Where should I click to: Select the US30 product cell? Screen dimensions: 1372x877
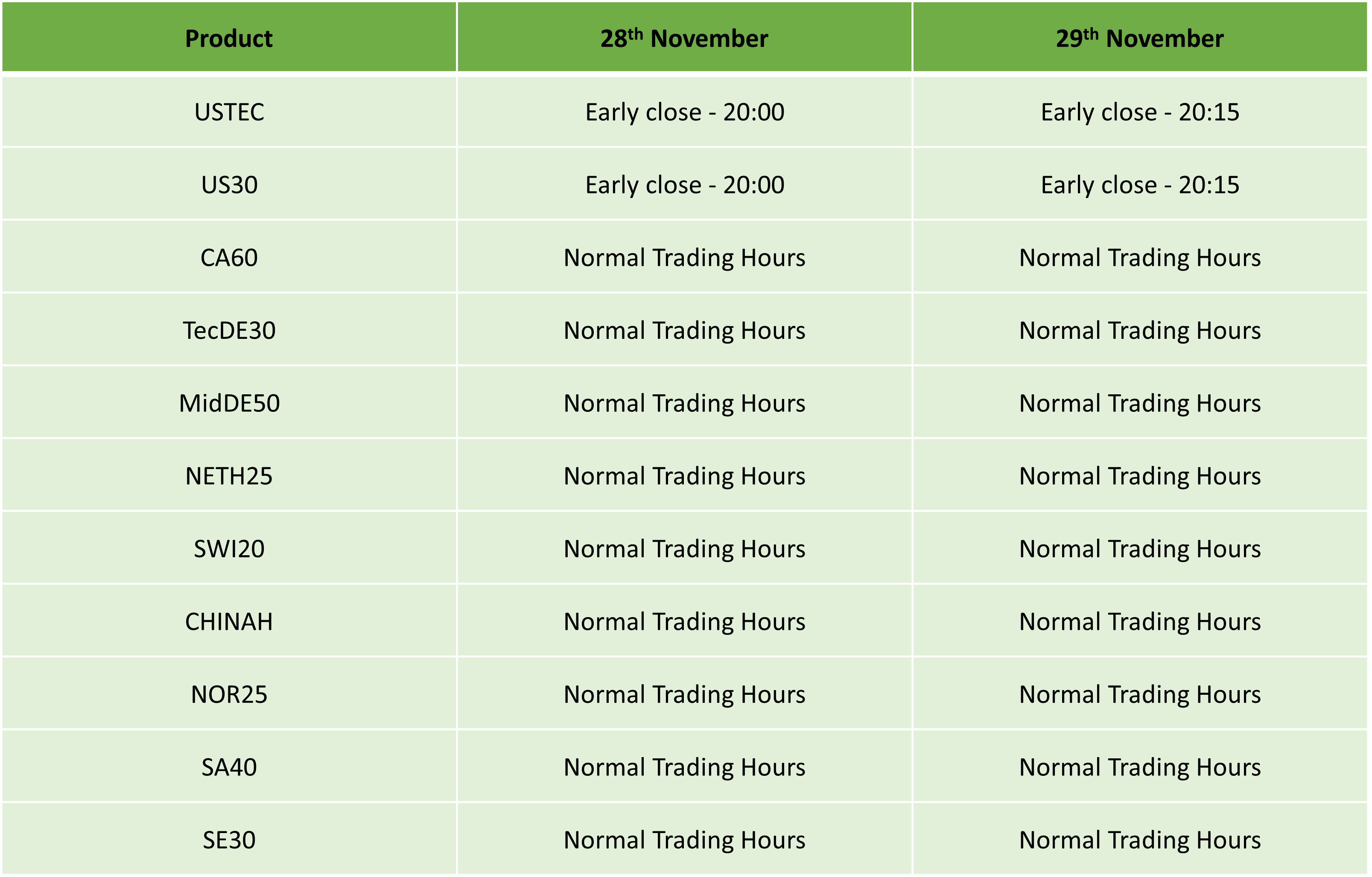click(229, 184)
